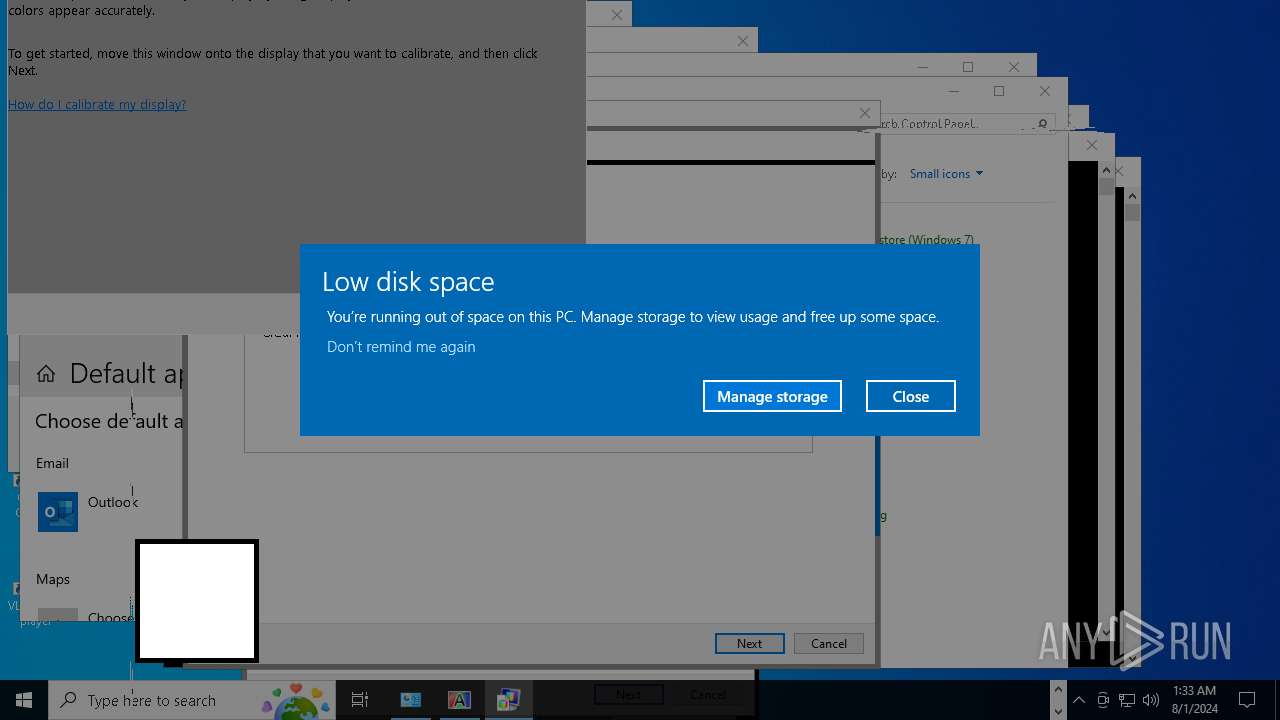Click the Don't remind me again link
1280x720 pixels.
401,346
